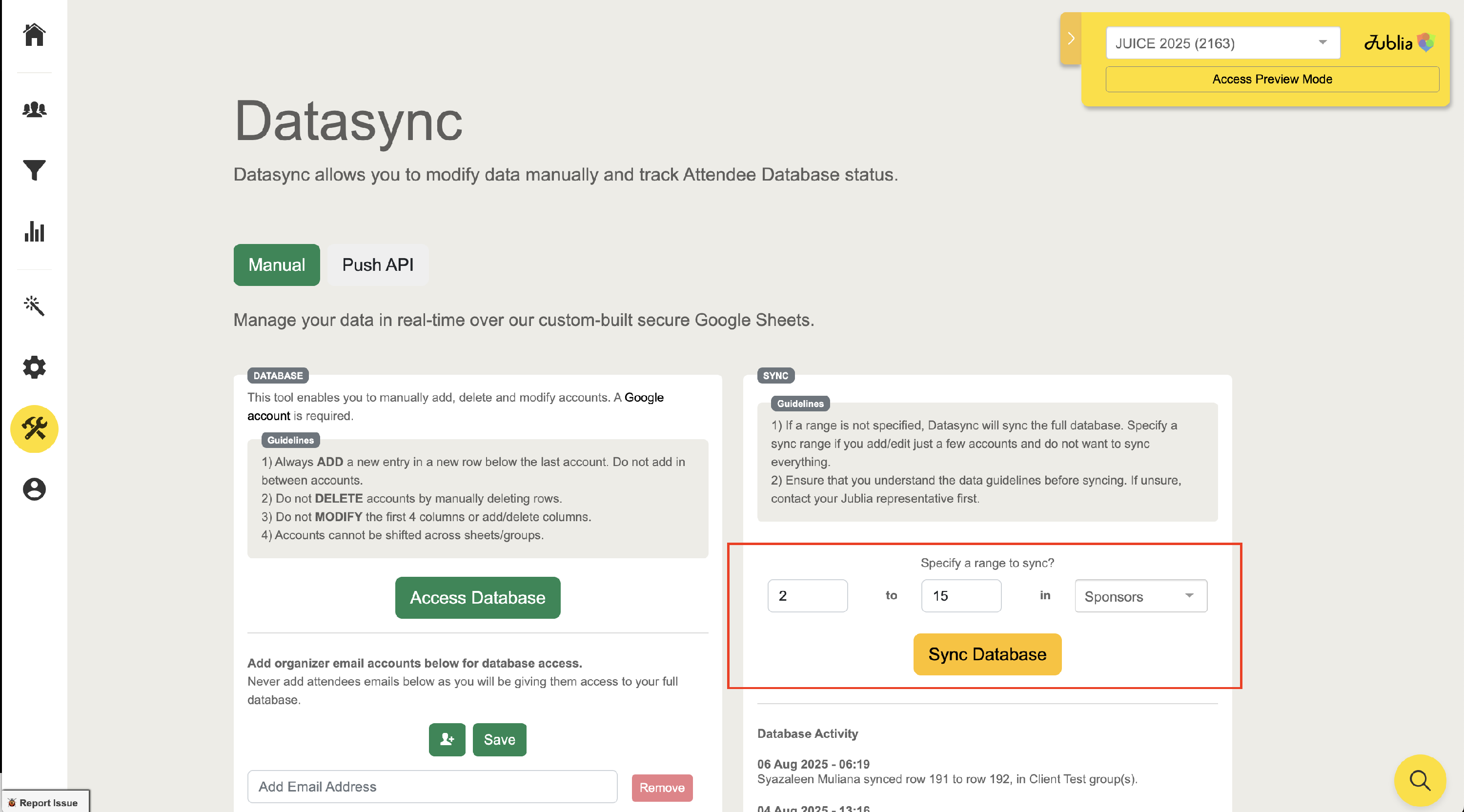Focus the range end field containing 15

tap(961, 596)
